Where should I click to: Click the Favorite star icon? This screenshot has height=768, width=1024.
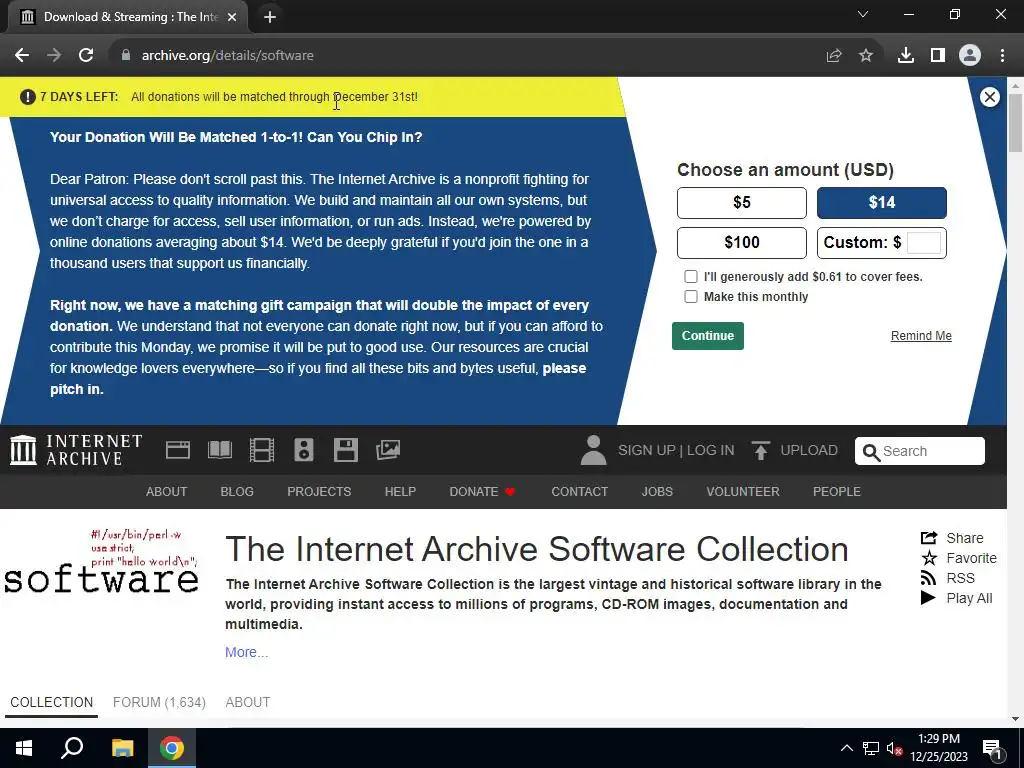tap(929, 558)
